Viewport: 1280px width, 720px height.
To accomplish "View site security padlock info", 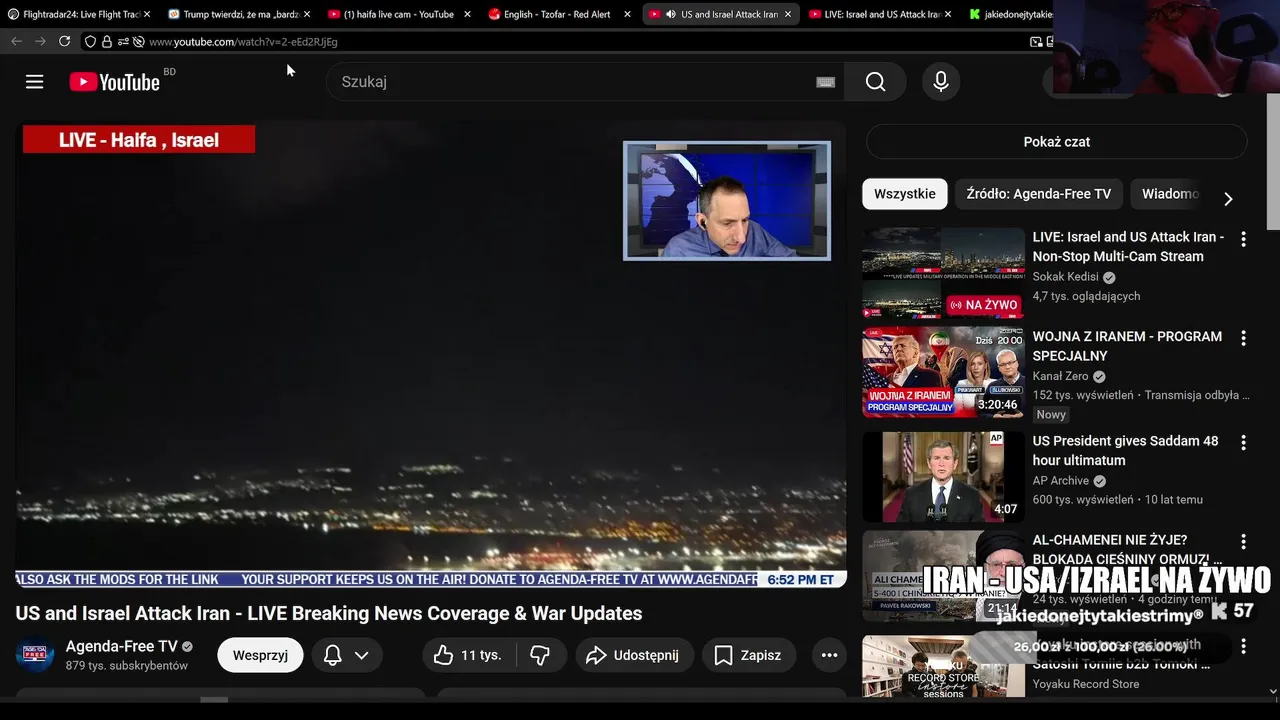I will coord(106,42).
